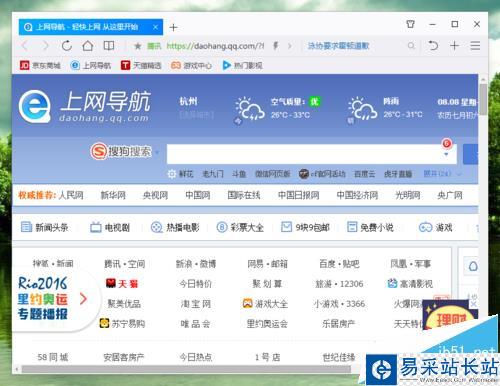This screenshot has width=500, height=386.
Task: Click the vertical scrollbar thumb
Action: 483,99
